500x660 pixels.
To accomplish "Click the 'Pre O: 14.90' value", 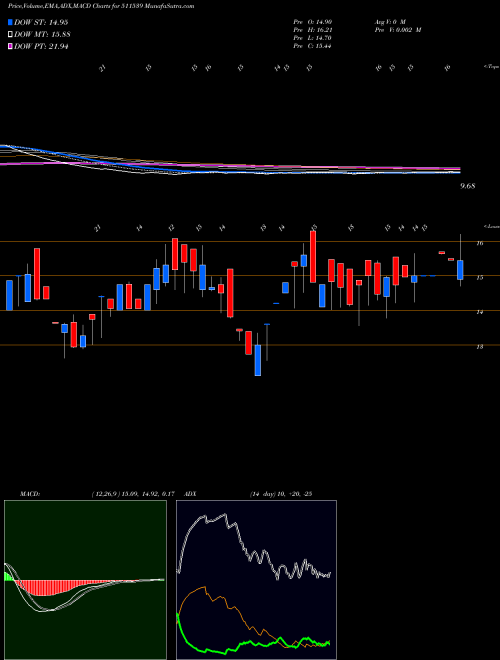I will (x=312, y=21).
